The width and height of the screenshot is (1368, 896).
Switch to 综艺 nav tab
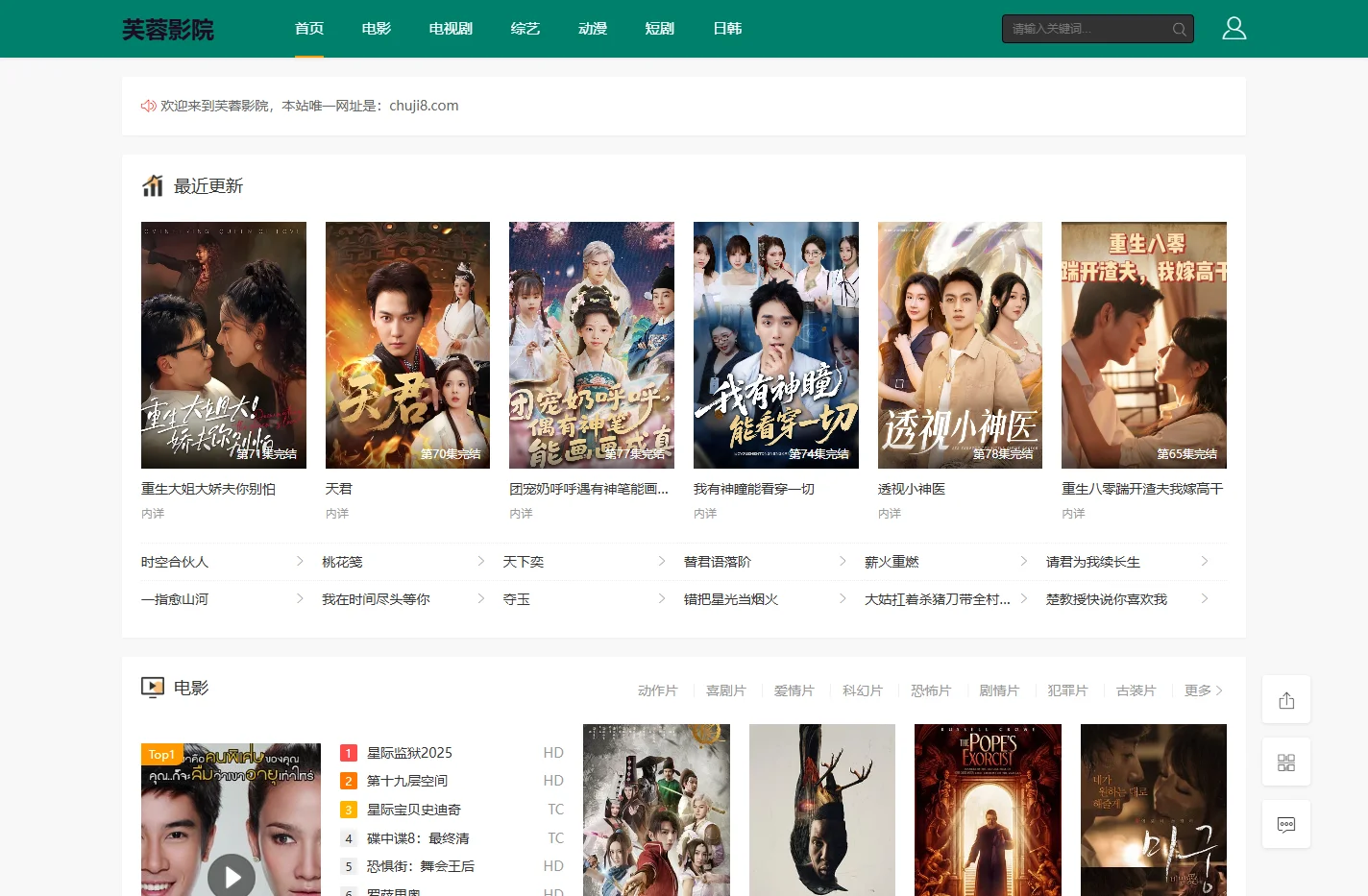[x=525, y=29]
